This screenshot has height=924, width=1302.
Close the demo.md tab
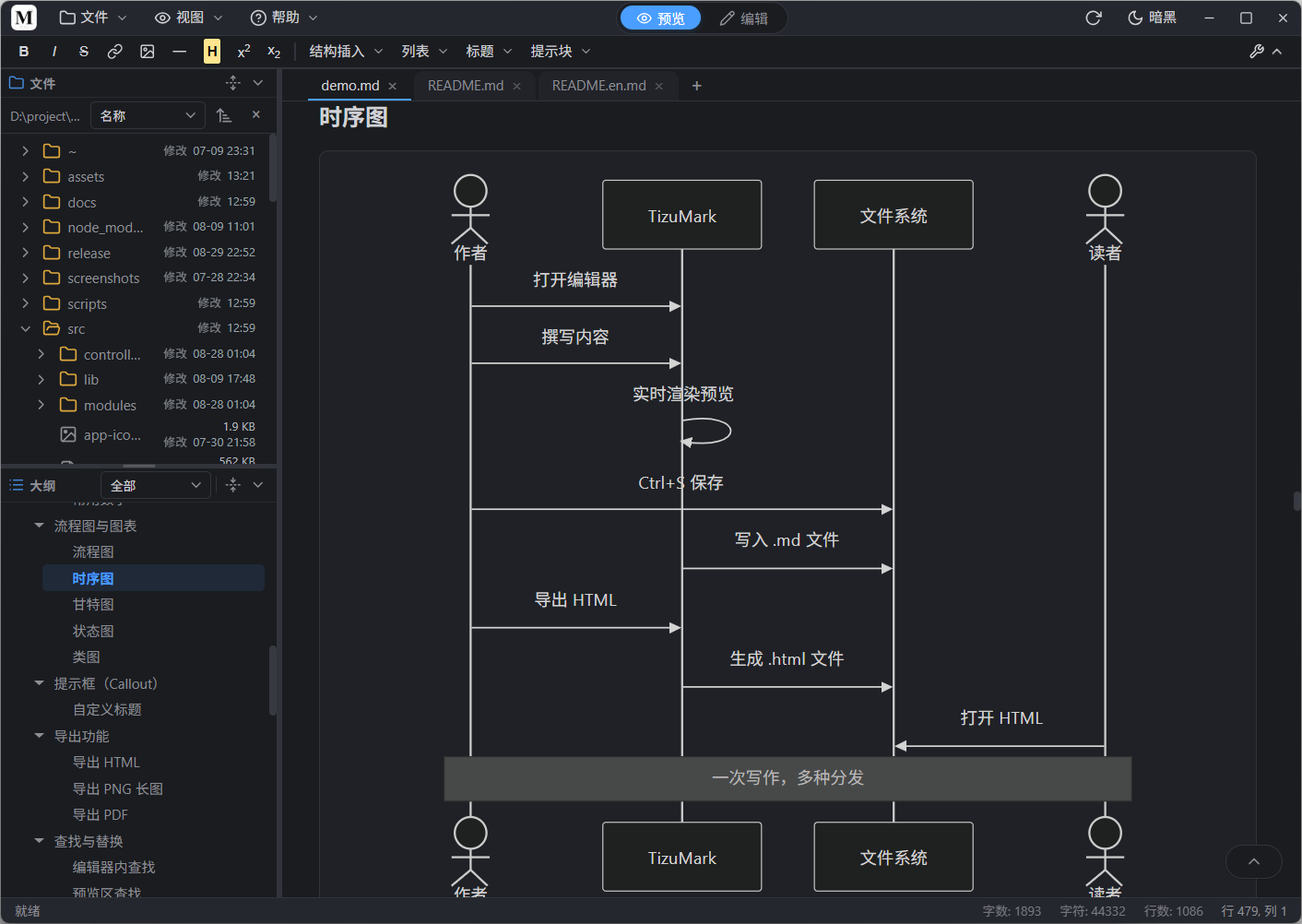coord(393,86)
